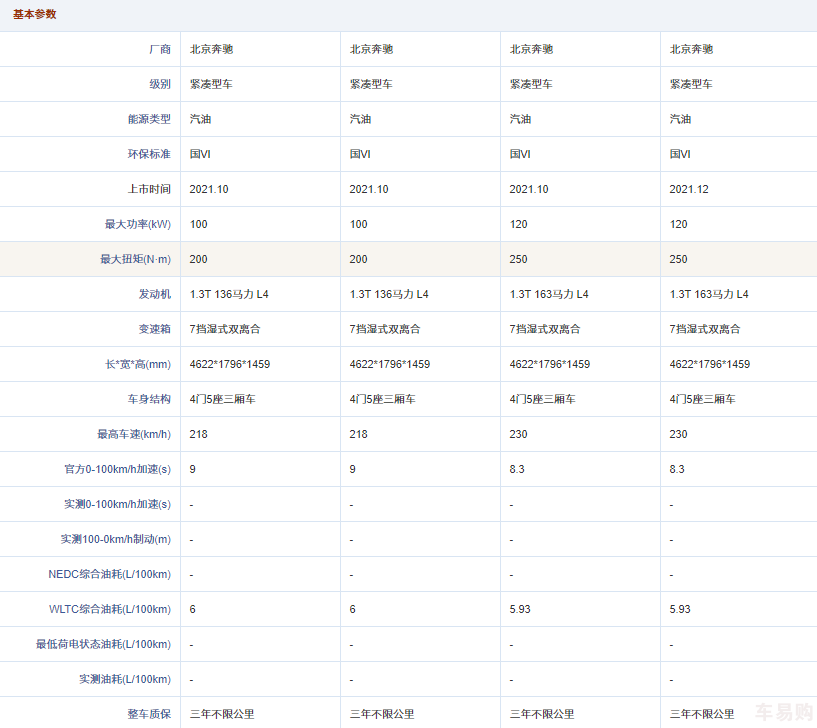This screenshot has height=728, width=817.
Task: Click the WLTC综合油耗(L/100km) label
Action: click(x=110, y=609)
